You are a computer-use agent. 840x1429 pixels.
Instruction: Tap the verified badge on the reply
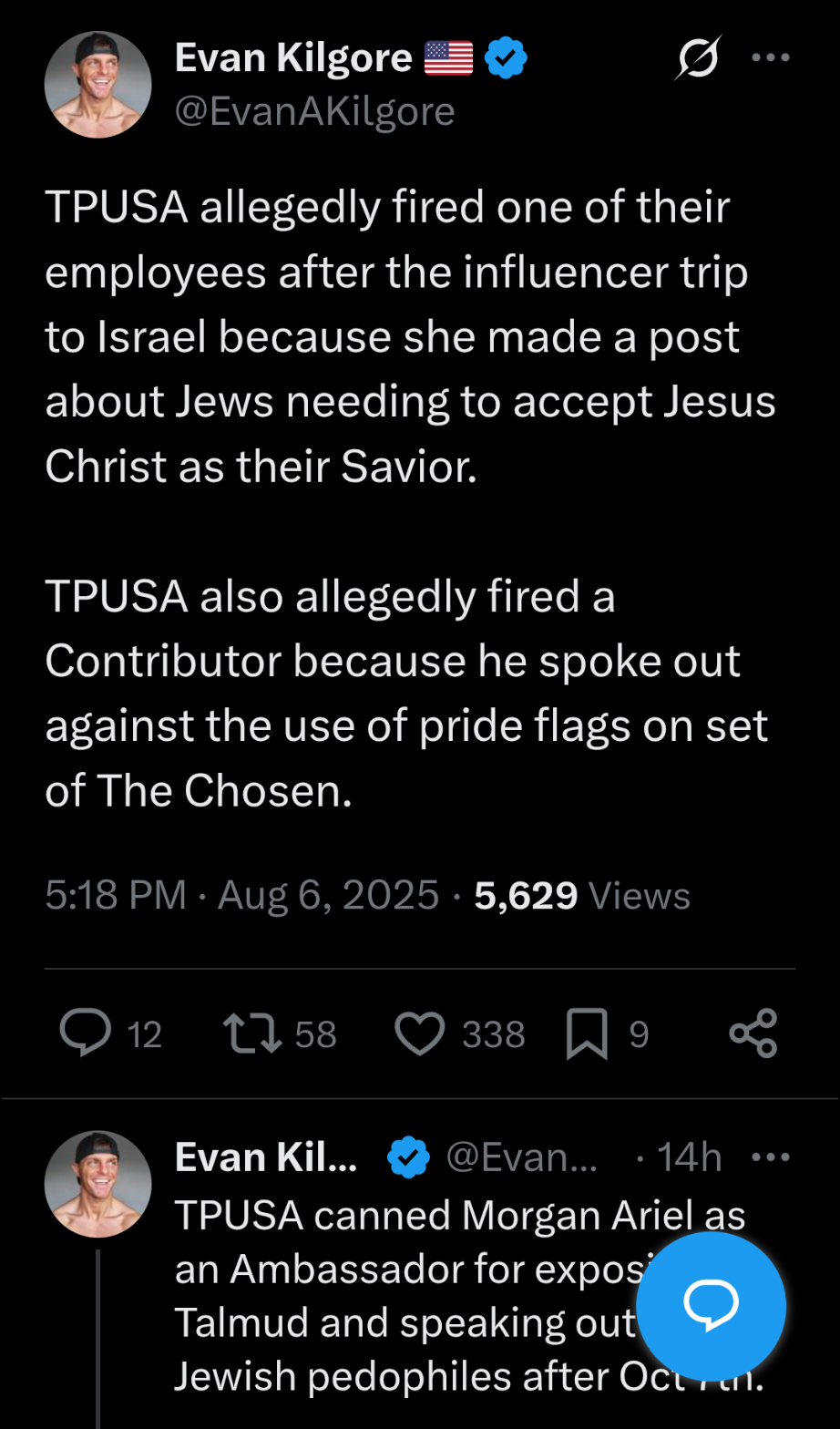[408, 1157]
